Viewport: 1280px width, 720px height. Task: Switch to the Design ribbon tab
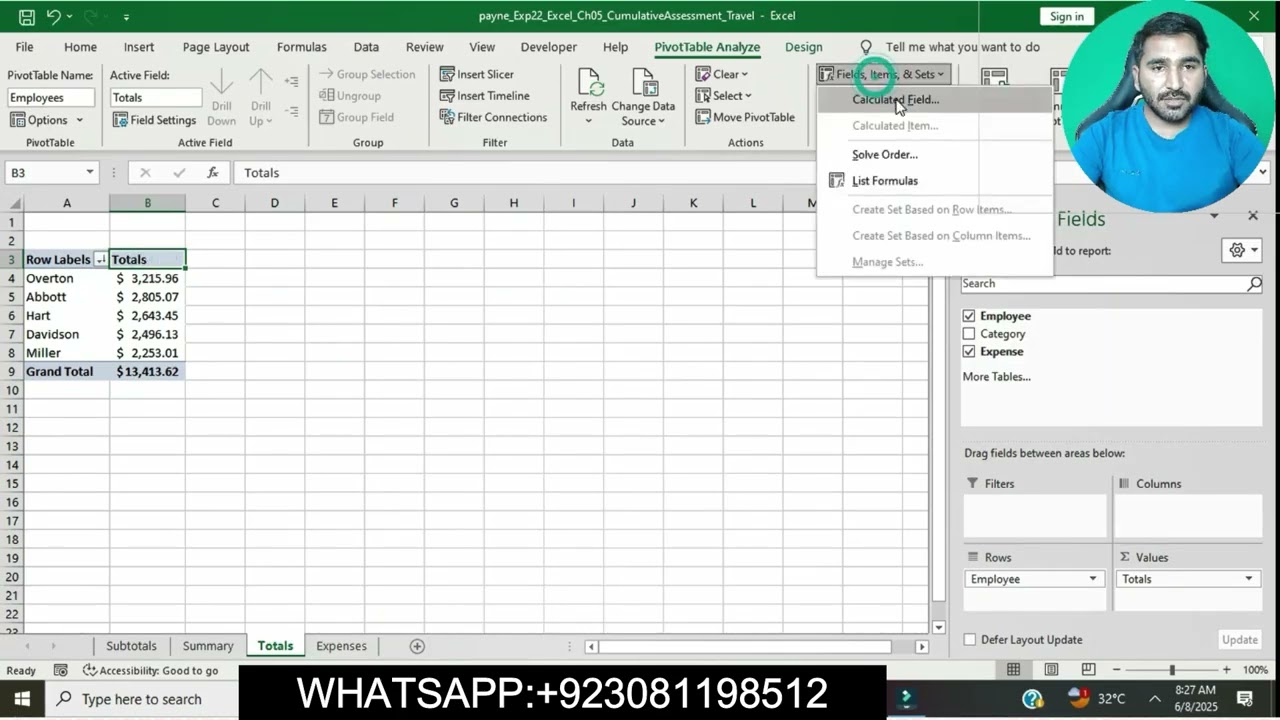[803, 47]
